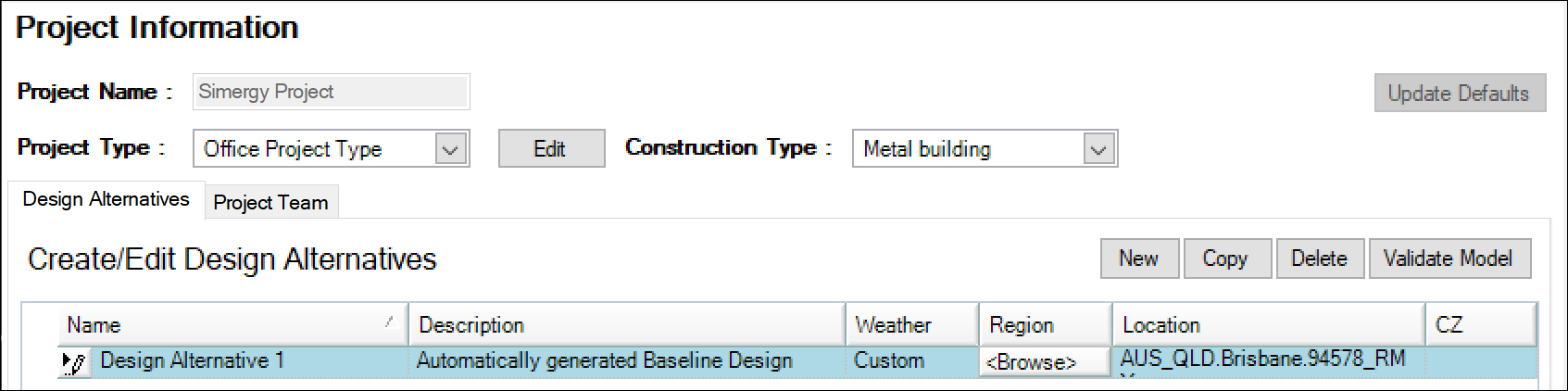1568x391 pixels.
Task: Open the Design Alternatives tab
Action: coord(106,199)
